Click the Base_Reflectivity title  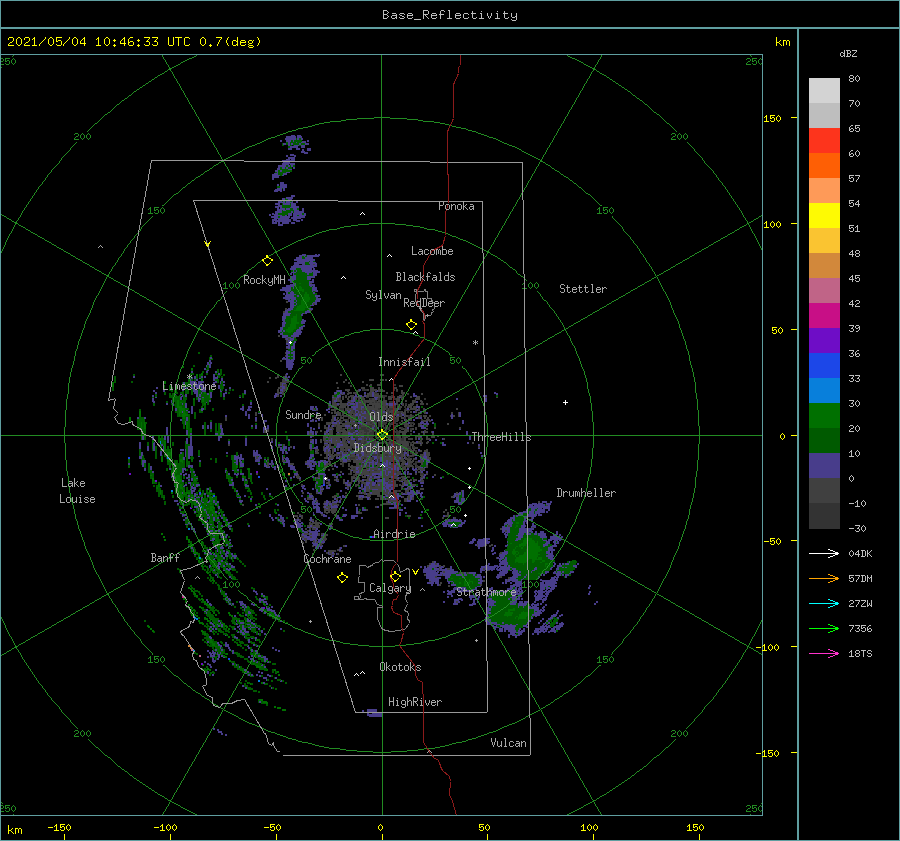[450, 15]
